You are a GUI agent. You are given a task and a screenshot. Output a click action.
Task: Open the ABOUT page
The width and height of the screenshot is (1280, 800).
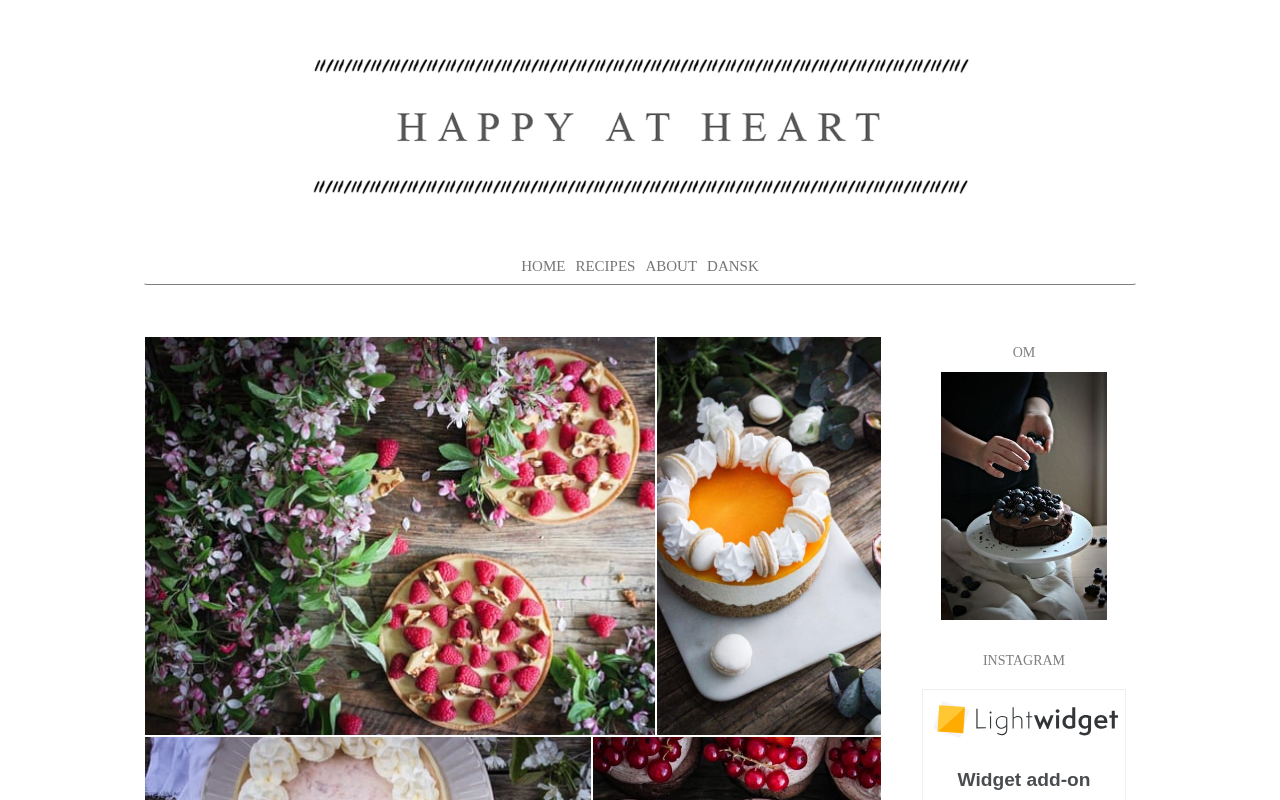[x=671, y=266]
